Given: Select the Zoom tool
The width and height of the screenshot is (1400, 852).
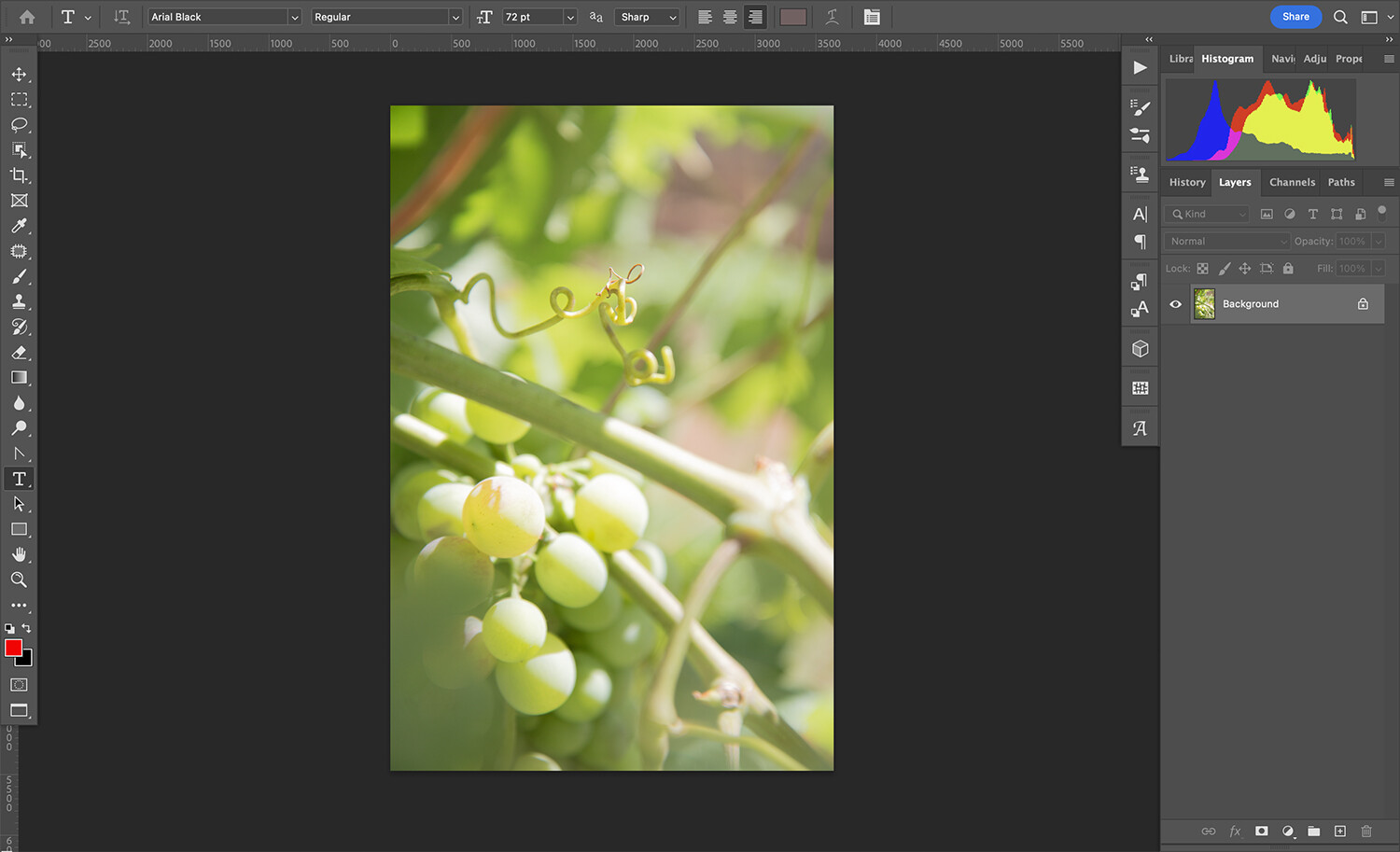Looking at the screenshot, I should click(19, 580).
